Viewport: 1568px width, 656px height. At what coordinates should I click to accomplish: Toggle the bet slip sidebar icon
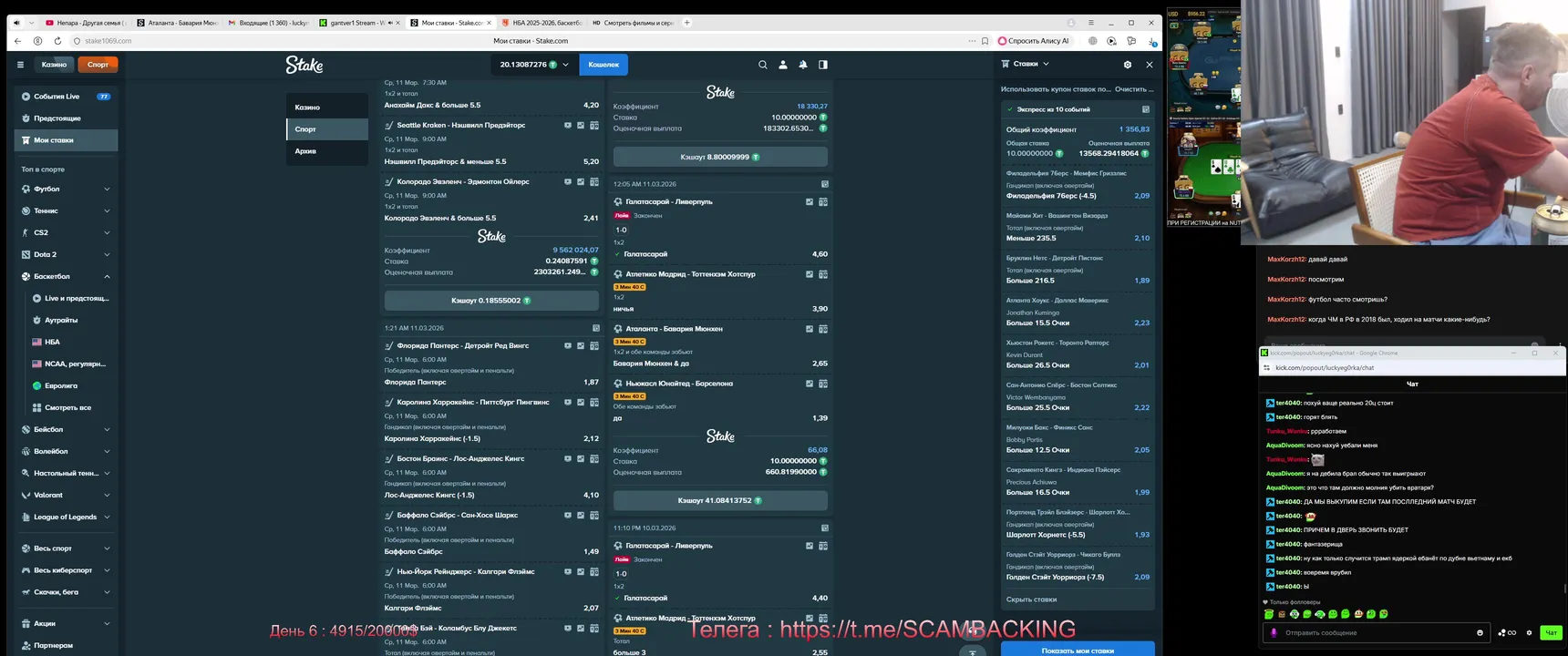tap(823, 65)
